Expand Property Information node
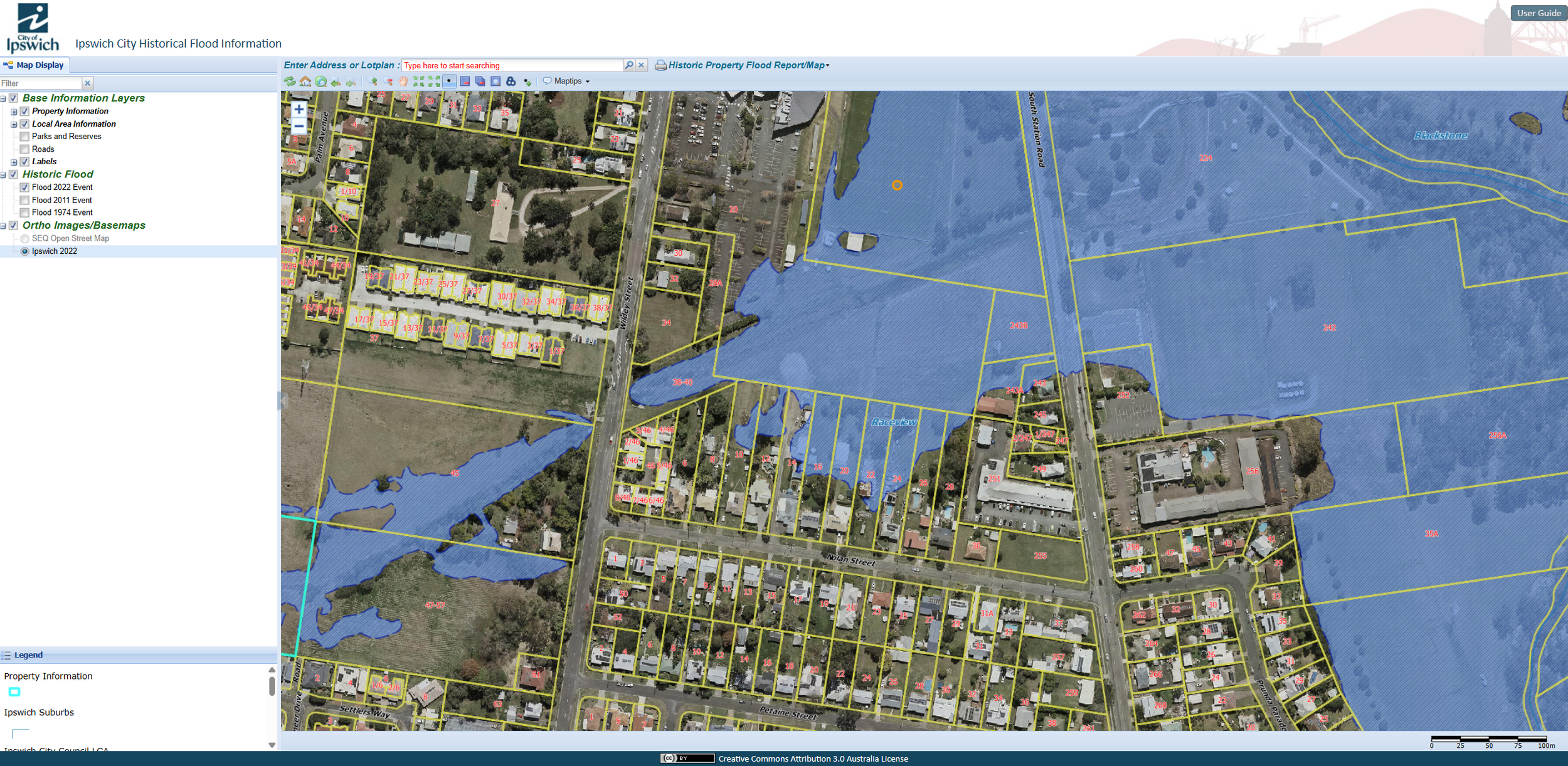This screenshot has height=766, width=1568. click(x=14, y=112)
